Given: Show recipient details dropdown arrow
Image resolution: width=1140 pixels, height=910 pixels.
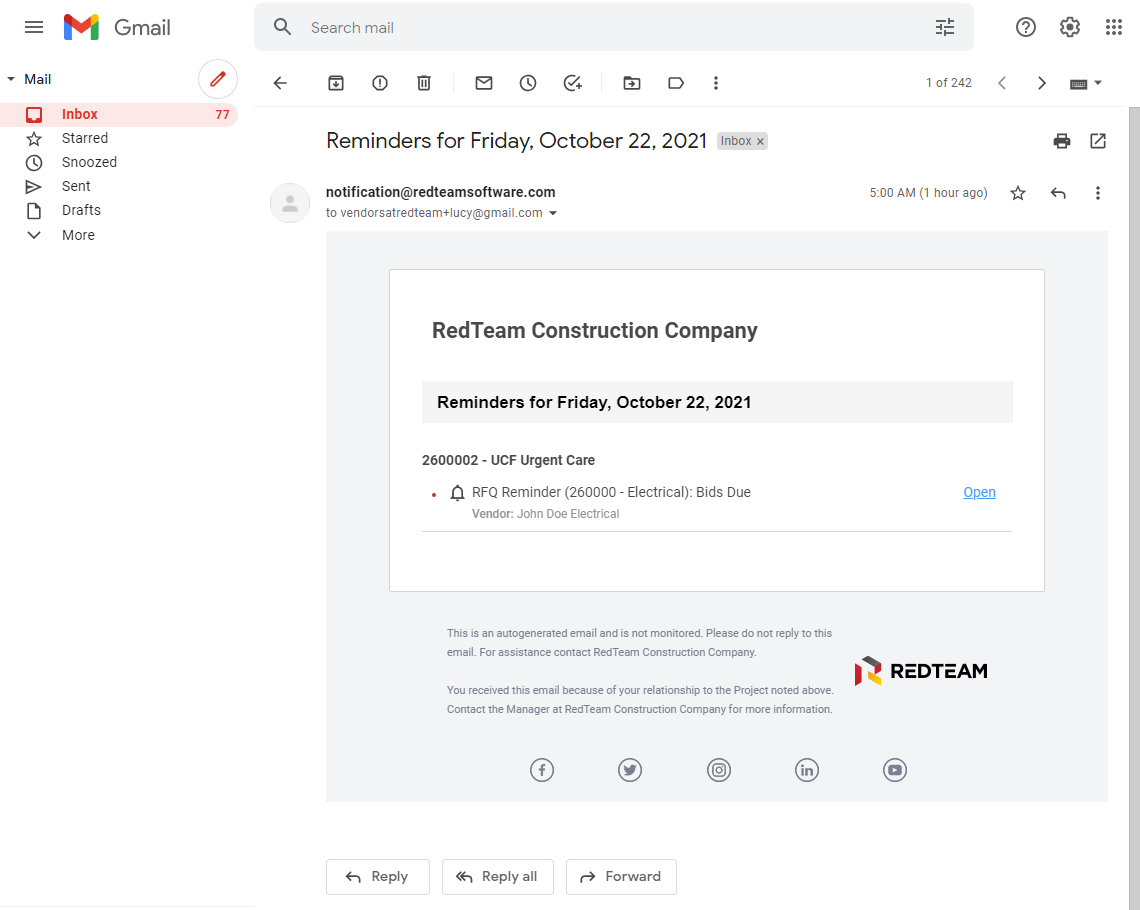Looking at the screenshot, I should coord(553,213).
